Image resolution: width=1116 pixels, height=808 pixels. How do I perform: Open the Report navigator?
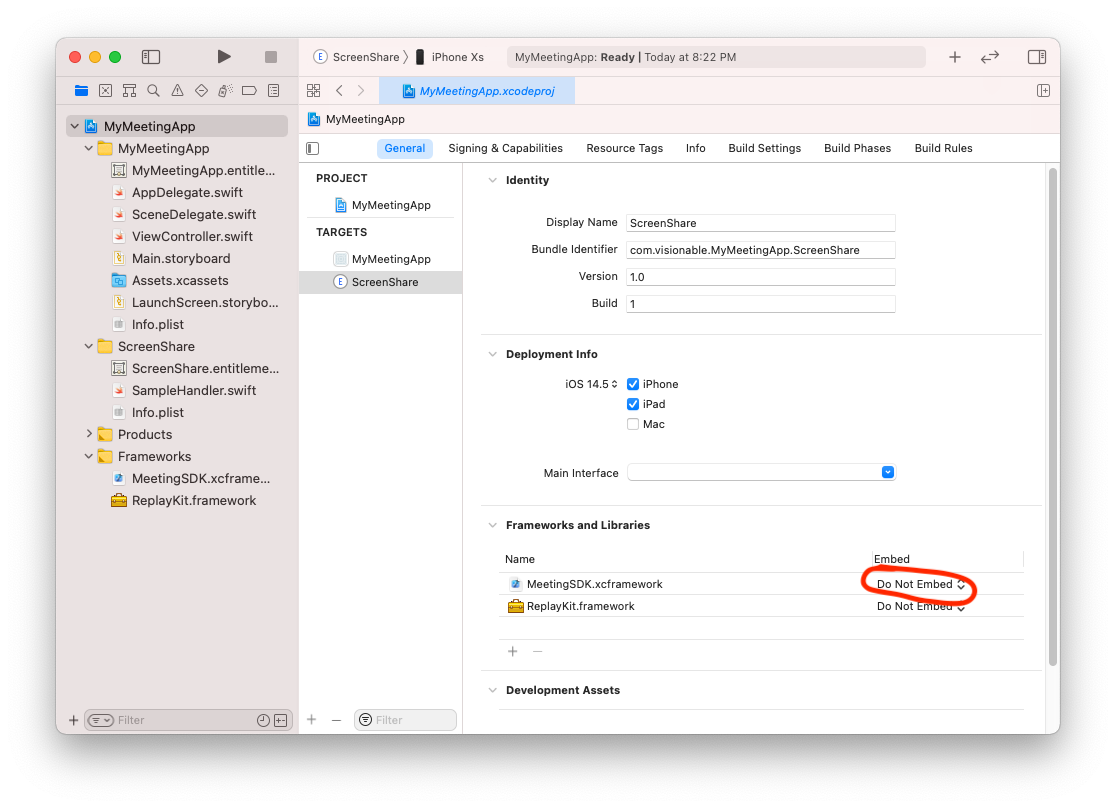coord(273,90)
